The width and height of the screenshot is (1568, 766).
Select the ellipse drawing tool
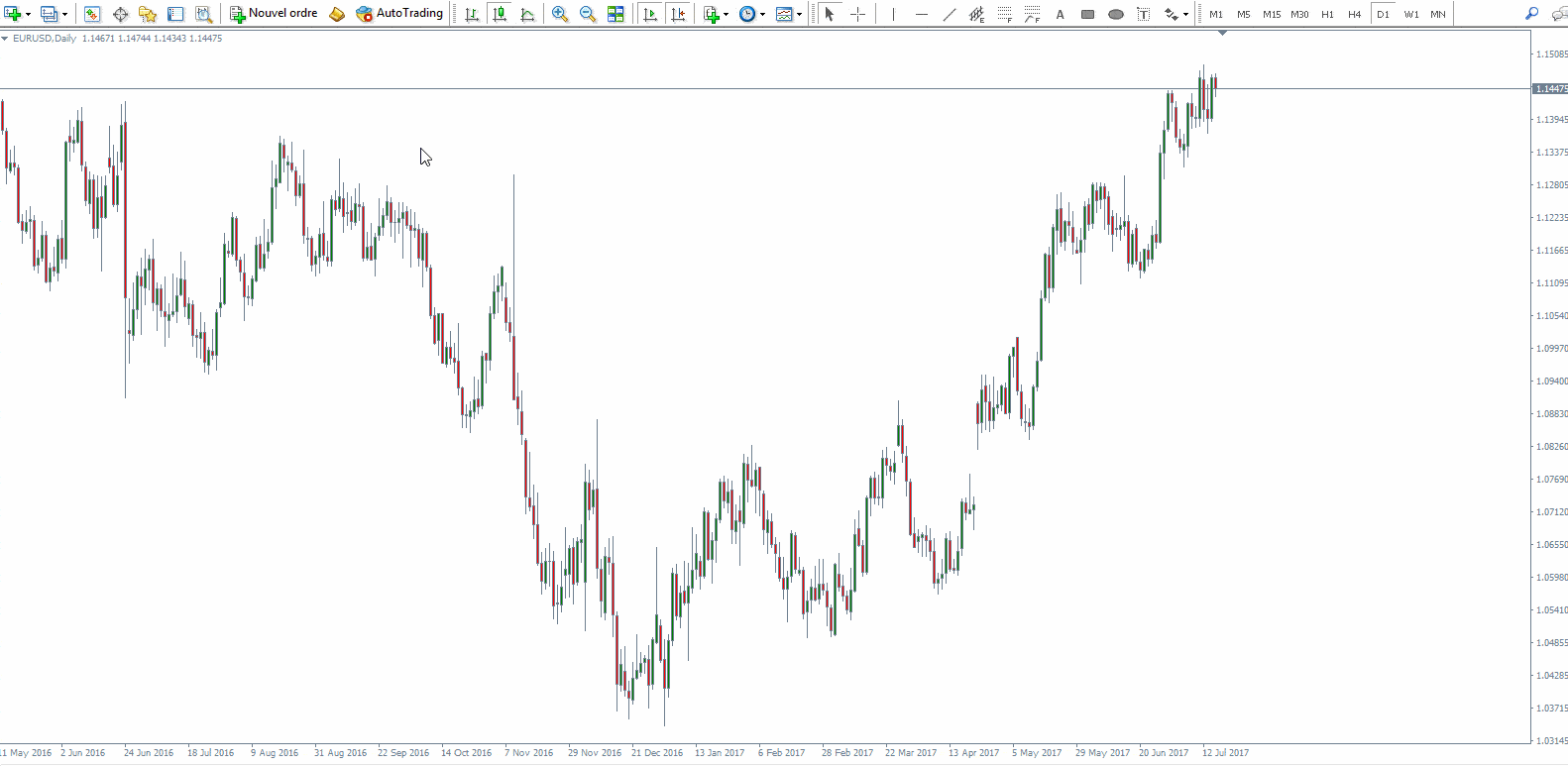[1115, 14]
